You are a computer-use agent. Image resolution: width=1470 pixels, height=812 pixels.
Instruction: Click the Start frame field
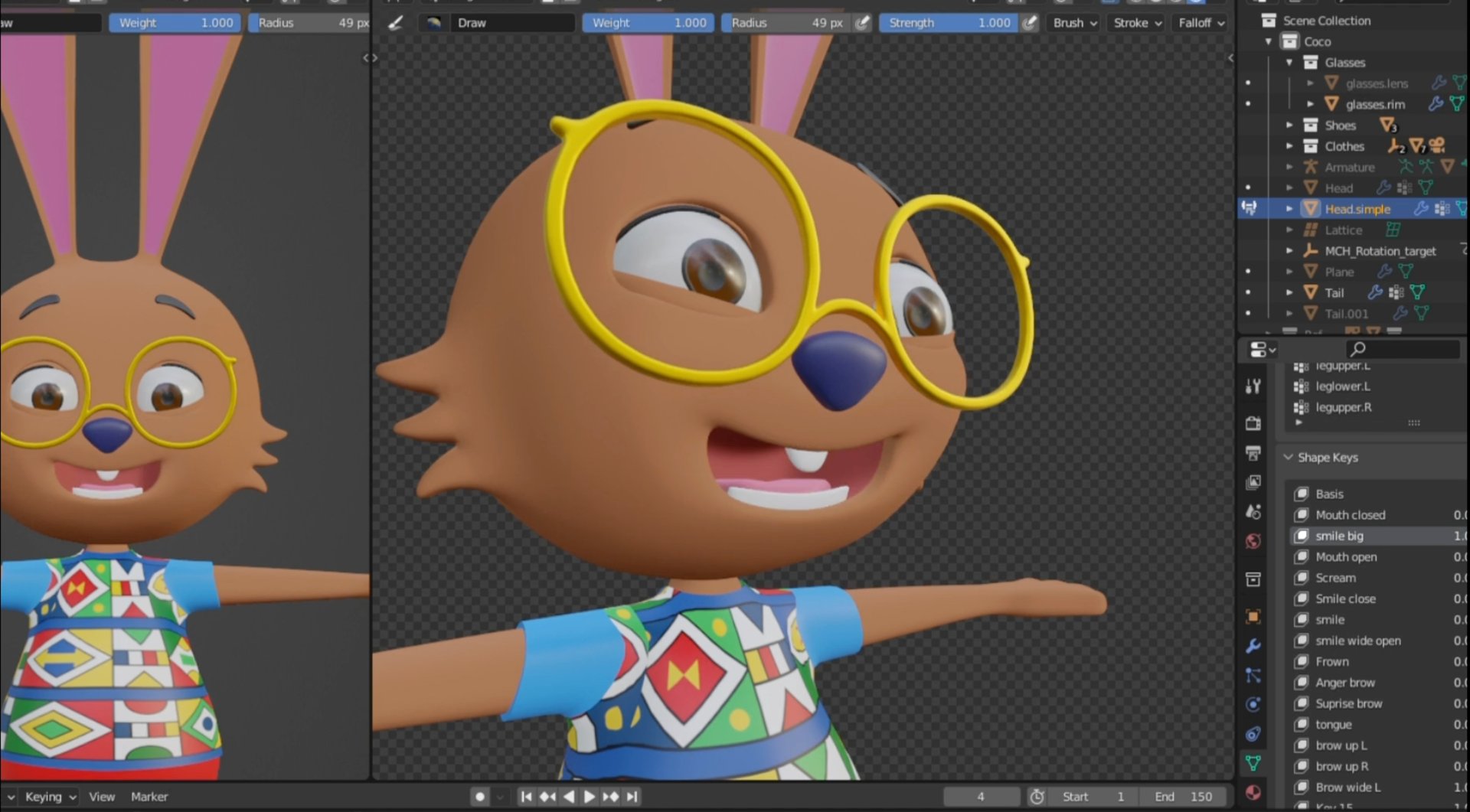[x=1093, y=797]
